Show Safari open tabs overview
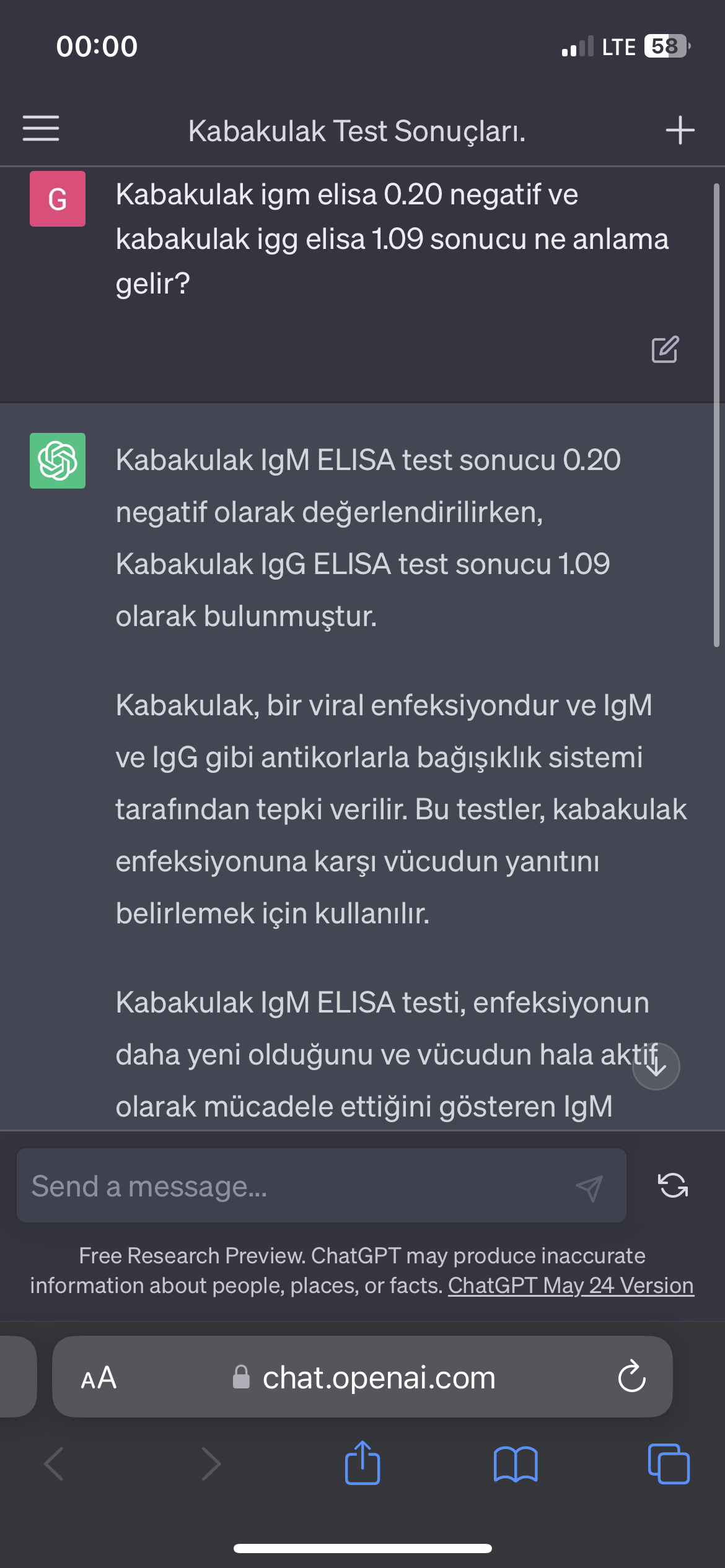This screenshot has width=725, height=1568. point(669,1464)
